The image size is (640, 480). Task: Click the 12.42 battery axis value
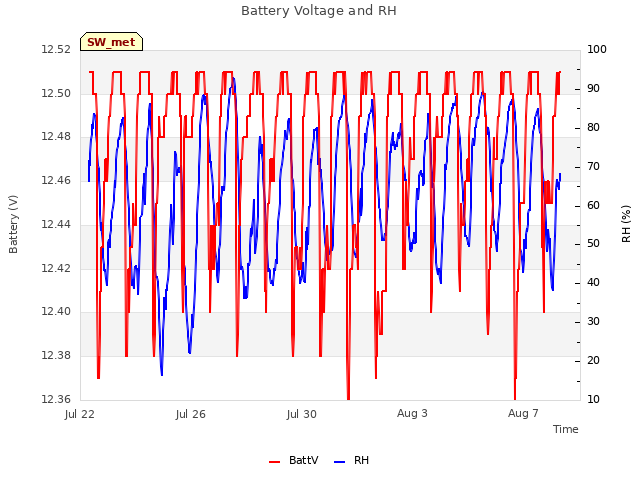(x=56, y=268)
